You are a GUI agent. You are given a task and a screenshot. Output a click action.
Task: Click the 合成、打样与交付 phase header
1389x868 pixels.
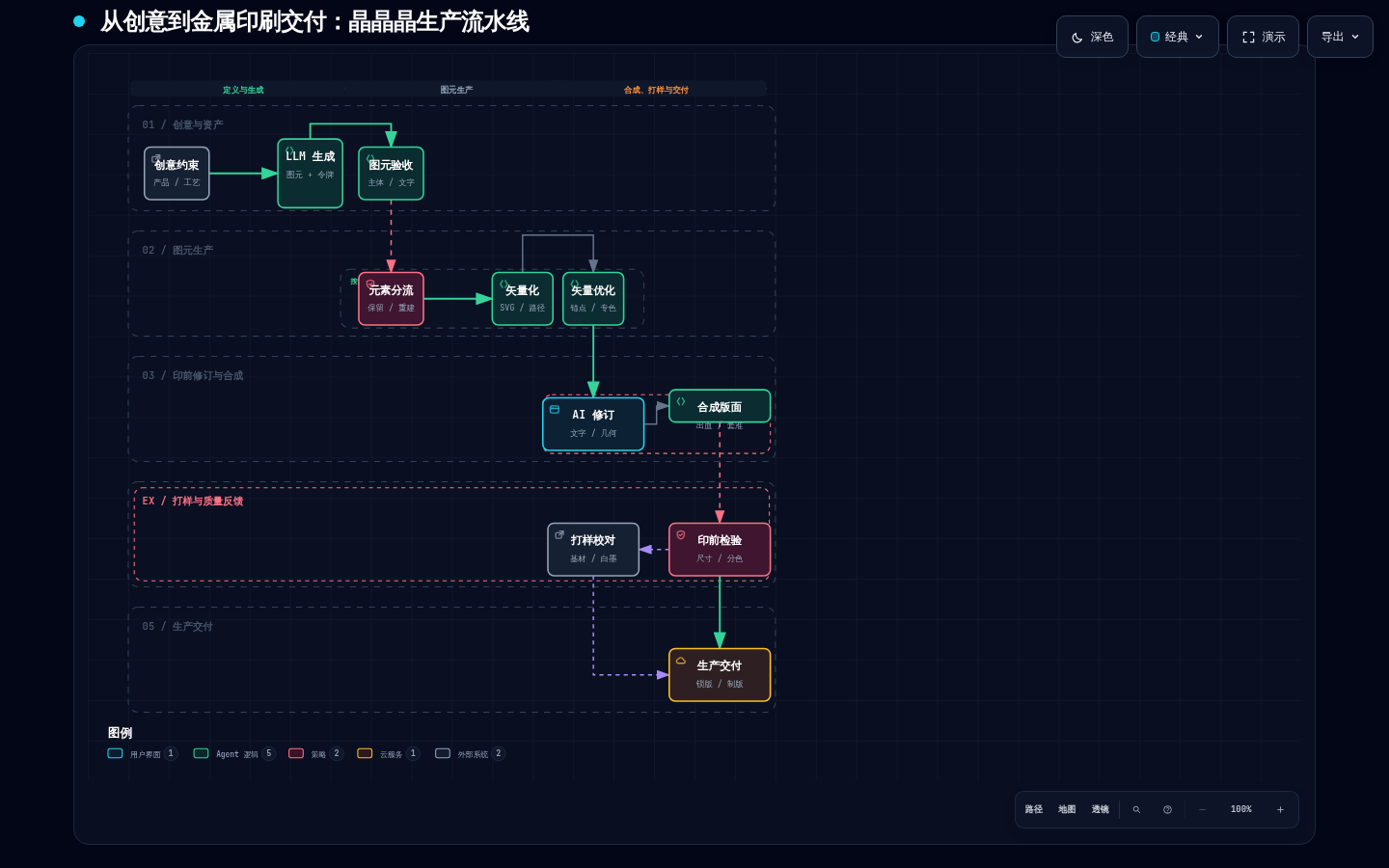coord(656,90)
